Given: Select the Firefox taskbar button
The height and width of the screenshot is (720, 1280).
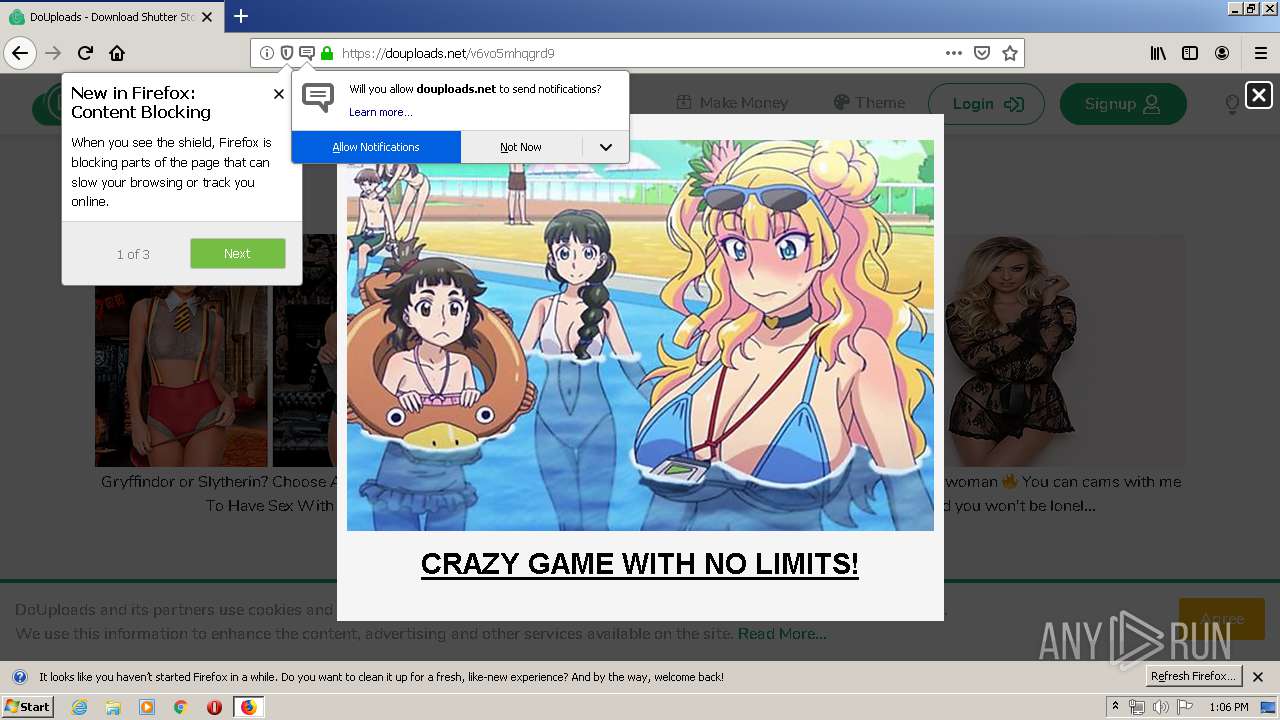Looking at the screenshot, I should pos(248,707).
